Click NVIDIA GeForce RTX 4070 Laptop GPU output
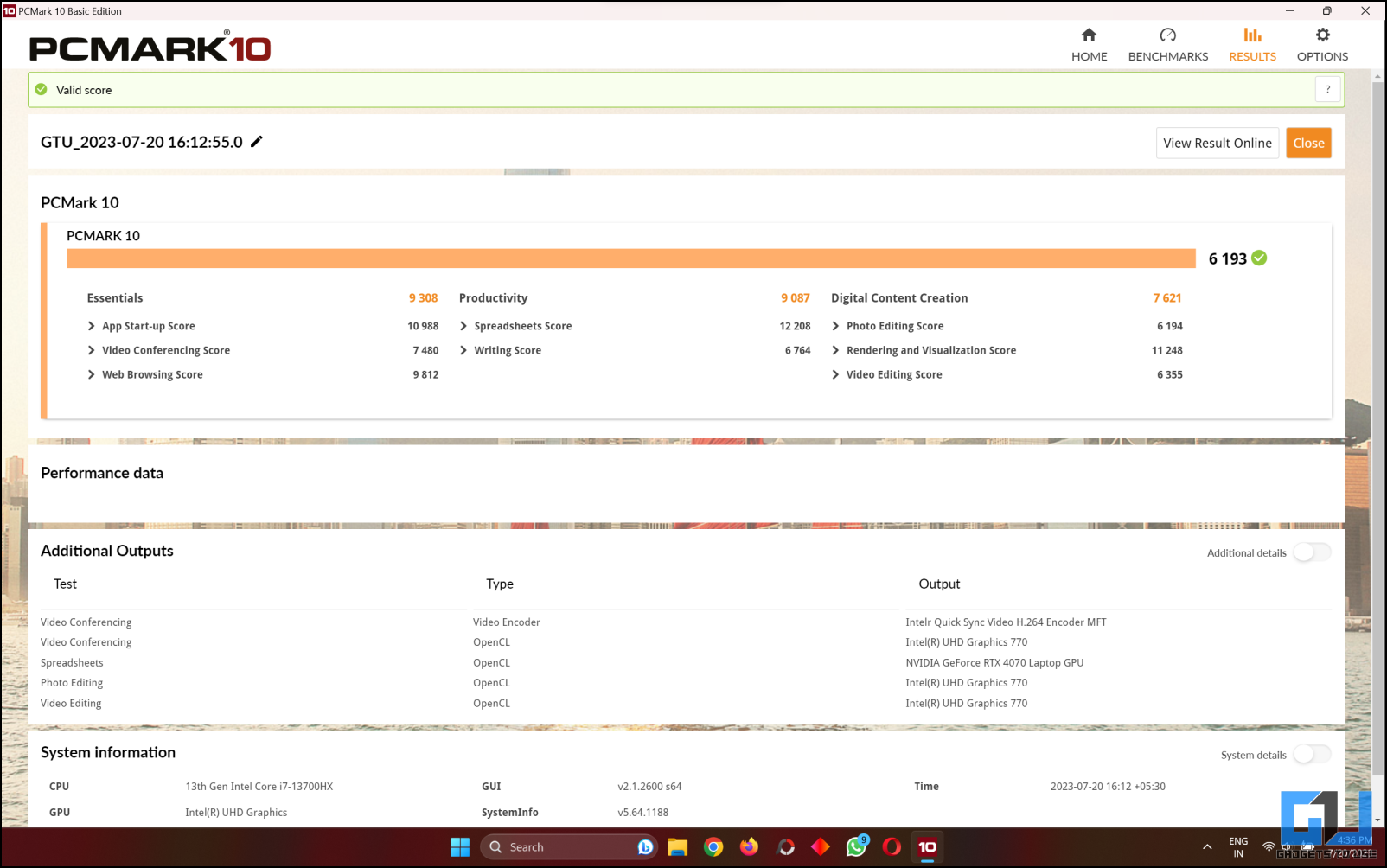1387x868 pixels. (994, 662)
